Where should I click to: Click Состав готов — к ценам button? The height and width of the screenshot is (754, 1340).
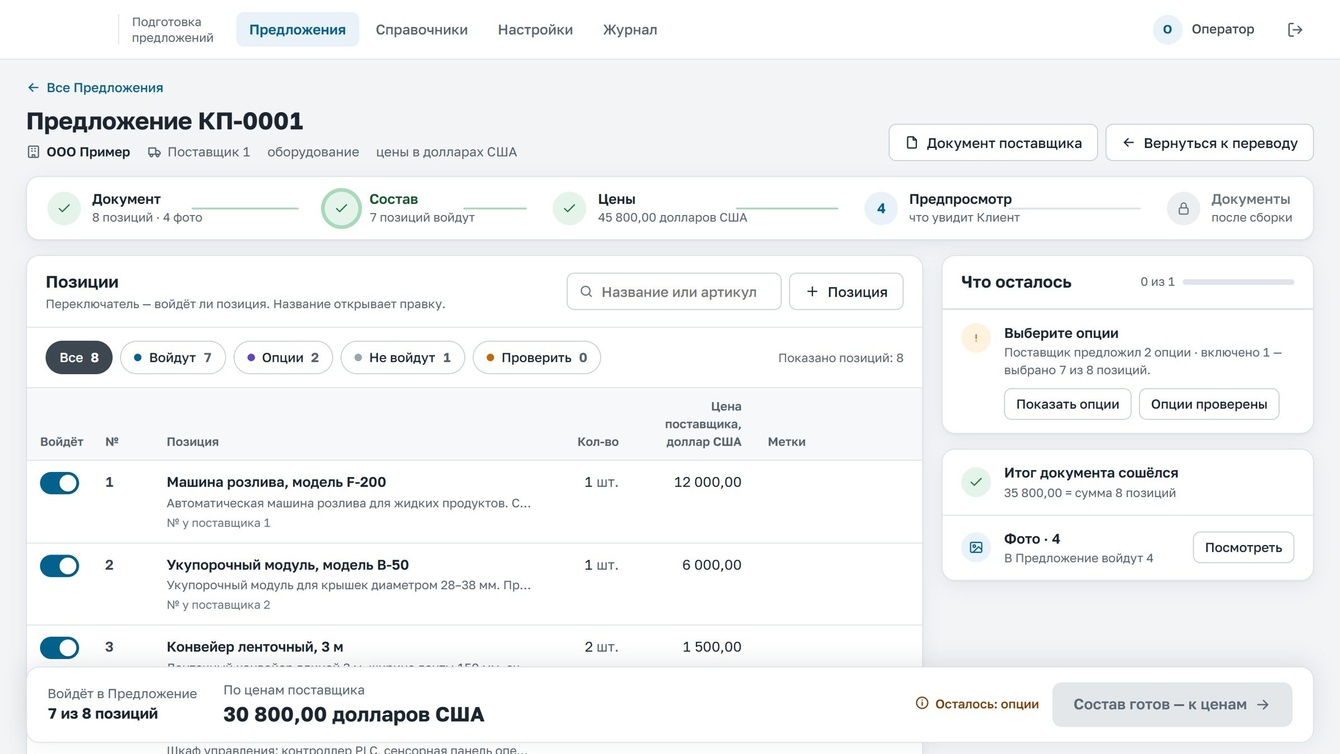1172,705
